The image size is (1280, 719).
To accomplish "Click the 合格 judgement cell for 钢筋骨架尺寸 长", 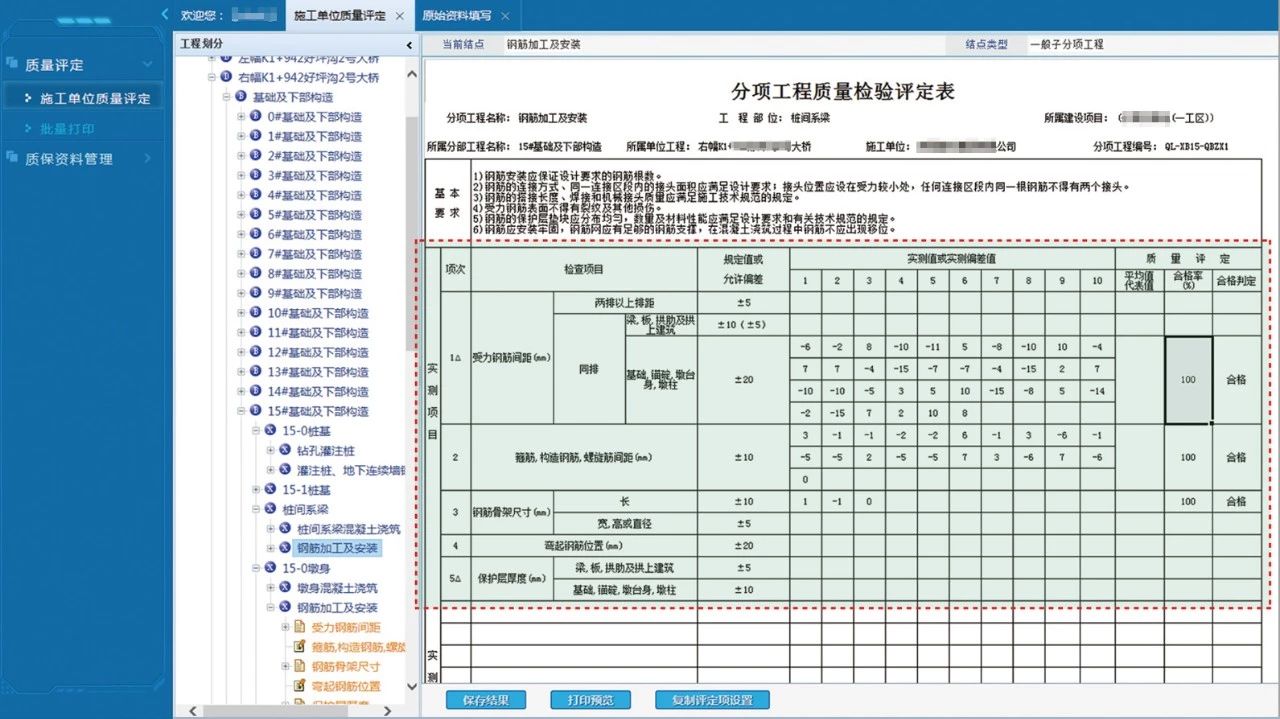I will (1236, 501).
